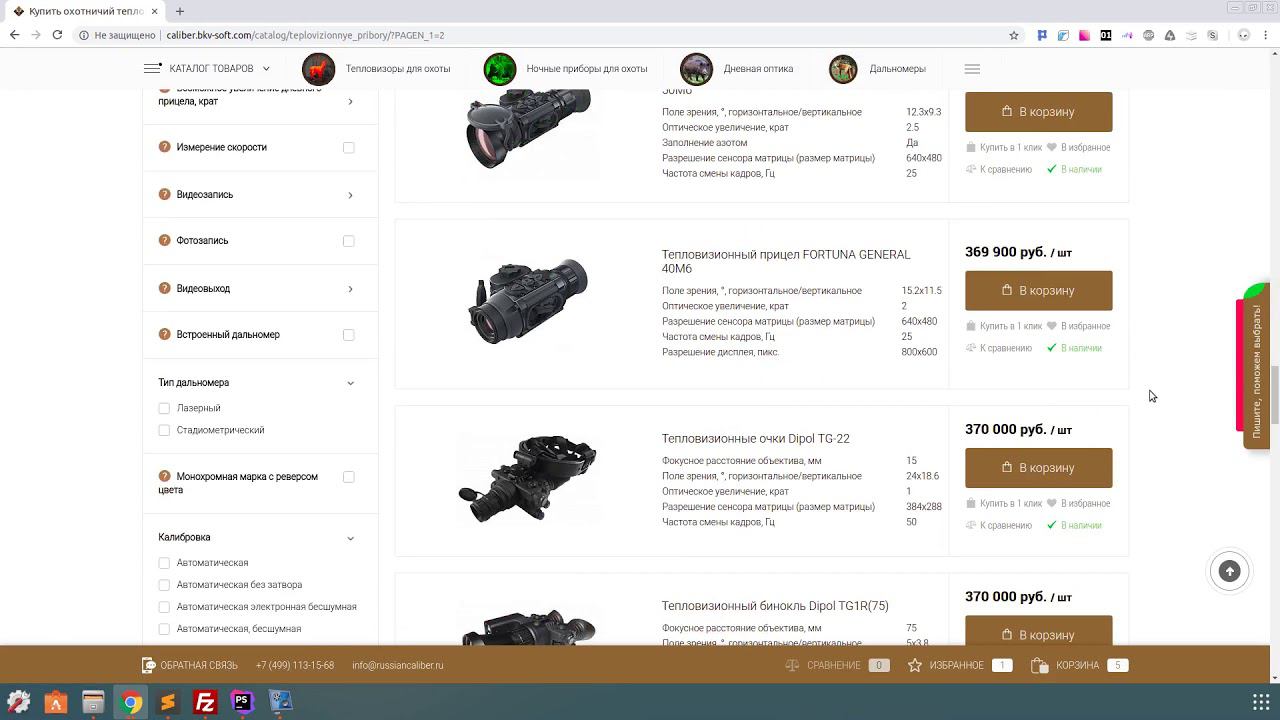This screenshot has height=720, width=1280.
Task: Click the black 01 extension icon
Action: (x=1105, y=35)
